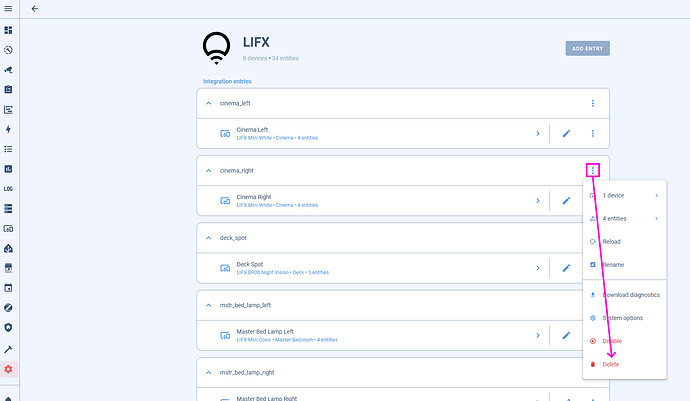Open Cinema Right device via right chevron
690x401 pixels.
pos(538,201)
